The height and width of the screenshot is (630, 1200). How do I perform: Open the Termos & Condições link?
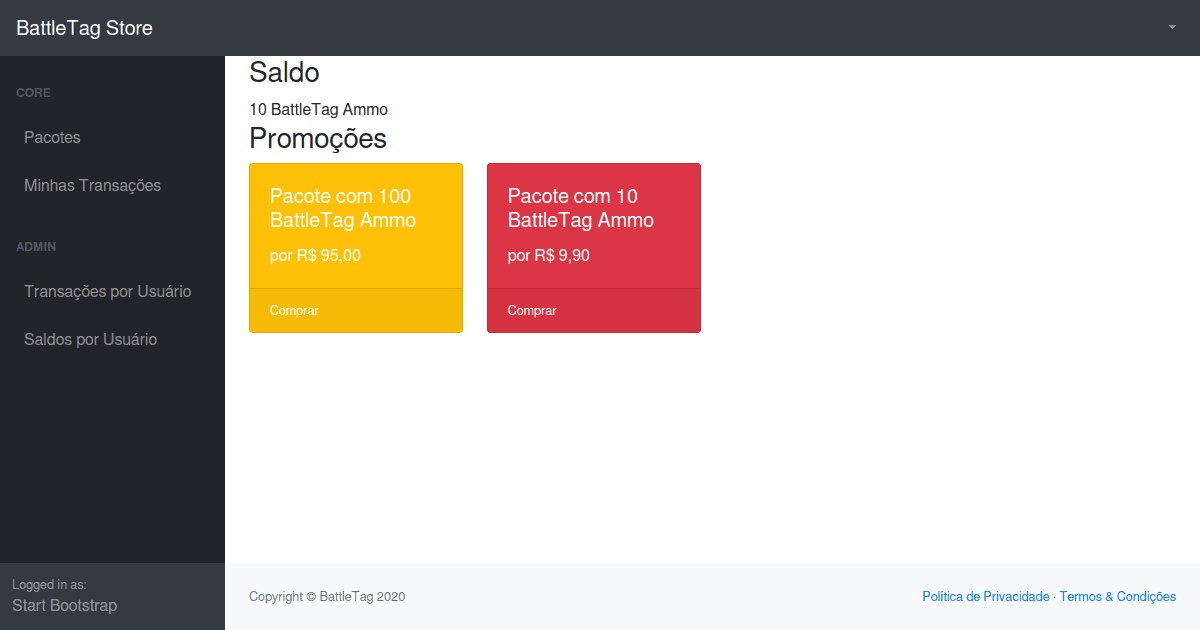tap(1117, 596)
